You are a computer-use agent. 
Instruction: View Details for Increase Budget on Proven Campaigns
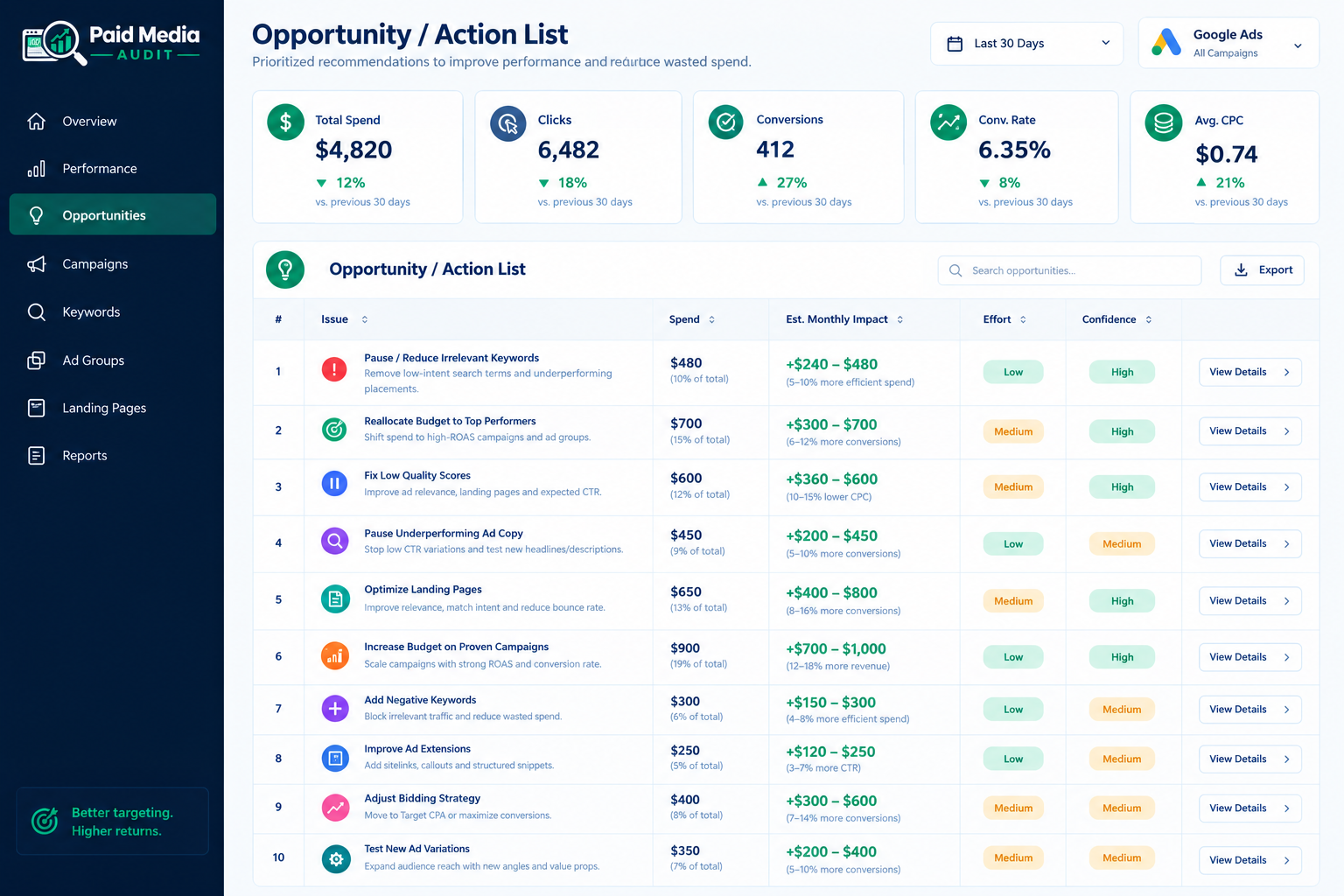1249,657
